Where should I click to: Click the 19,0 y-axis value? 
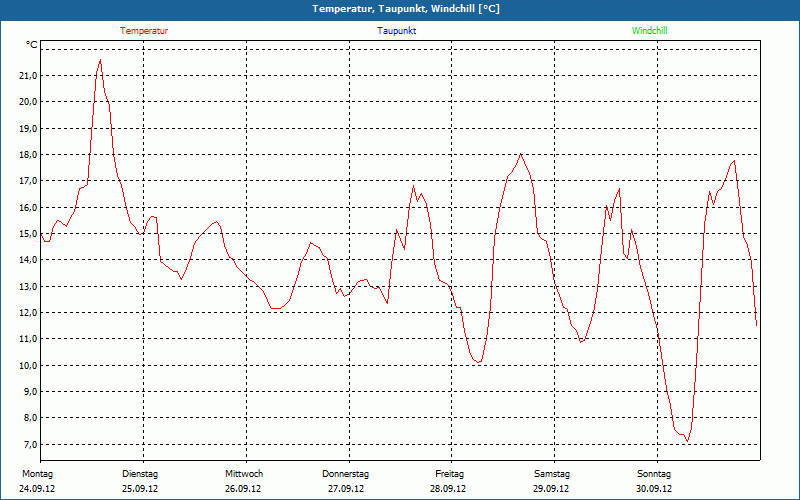click(29, 128)
